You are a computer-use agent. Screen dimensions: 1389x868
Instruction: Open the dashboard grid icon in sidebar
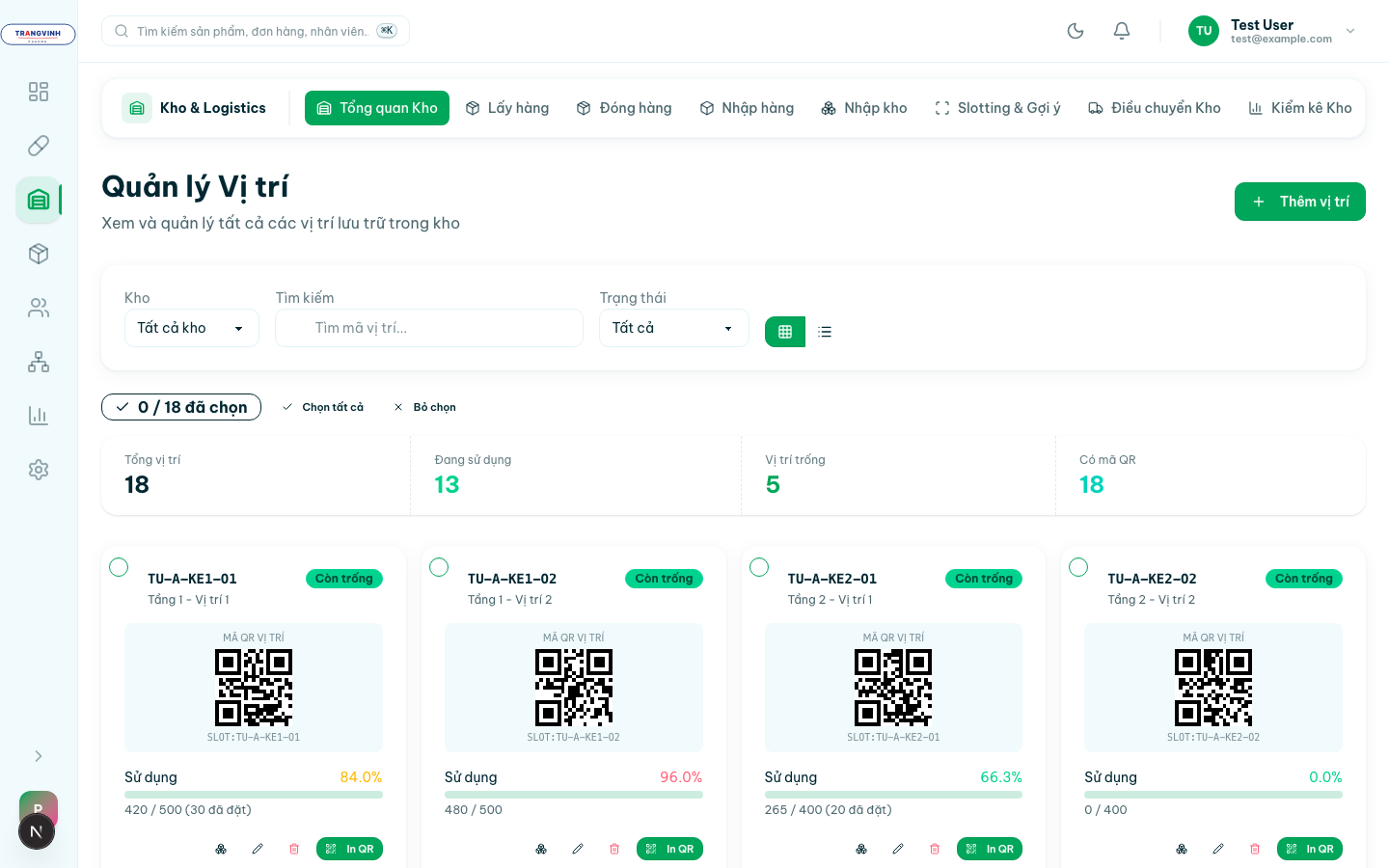click(x=39, y=92)
